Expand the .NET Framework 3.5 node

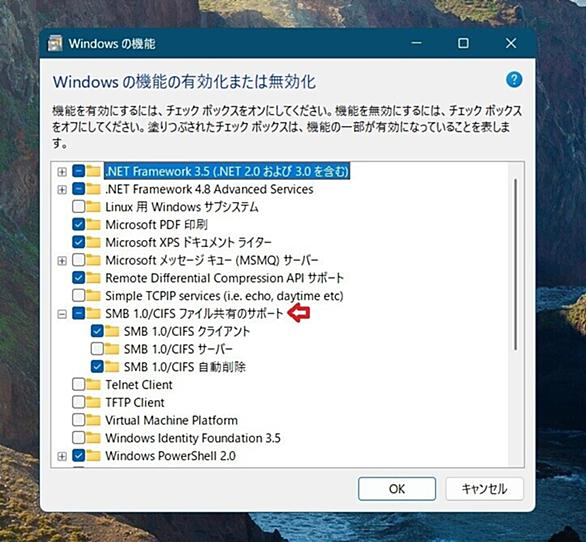click(62, 172)
